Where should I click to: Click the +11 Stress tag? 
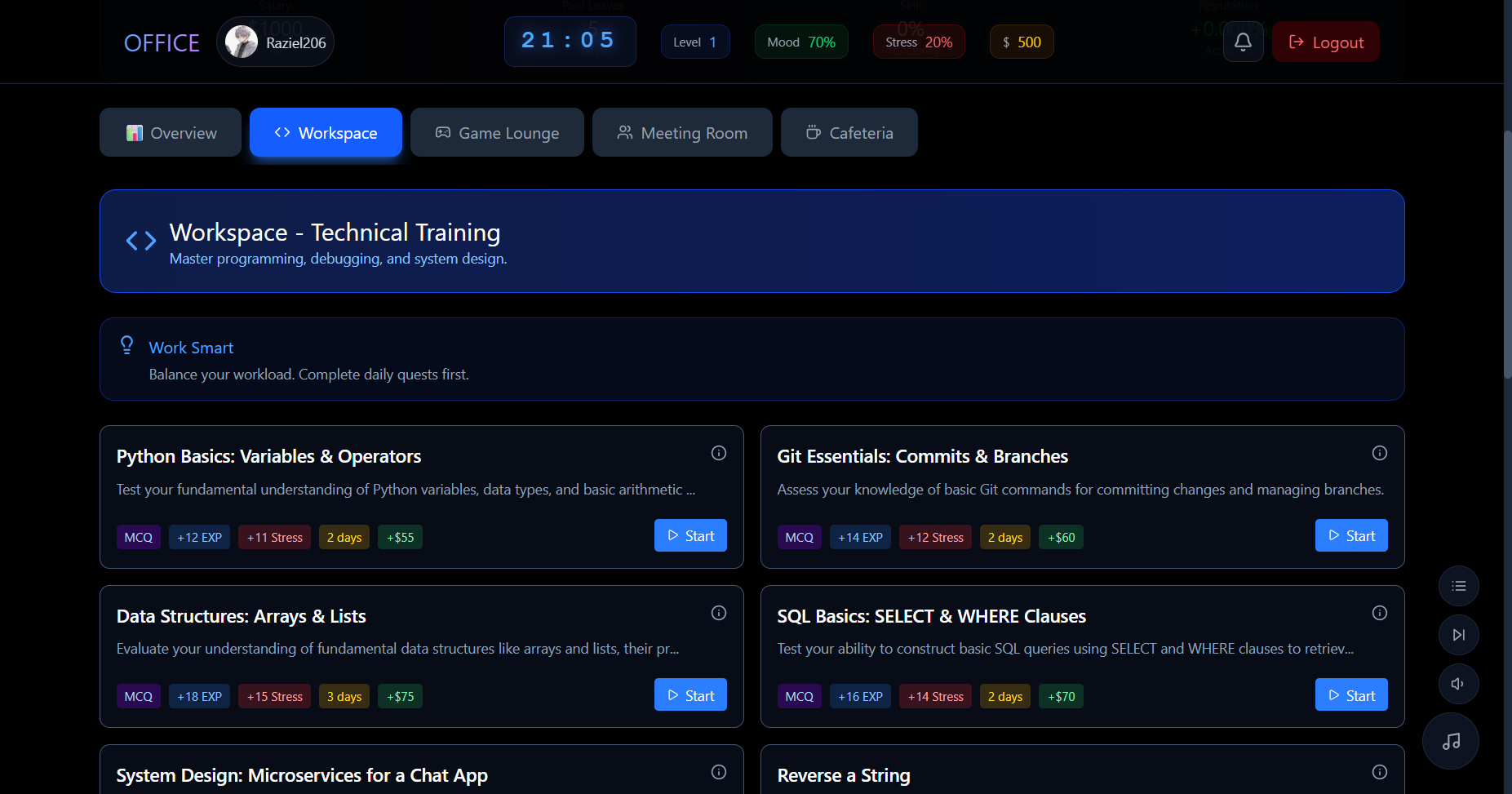point(275,537)
